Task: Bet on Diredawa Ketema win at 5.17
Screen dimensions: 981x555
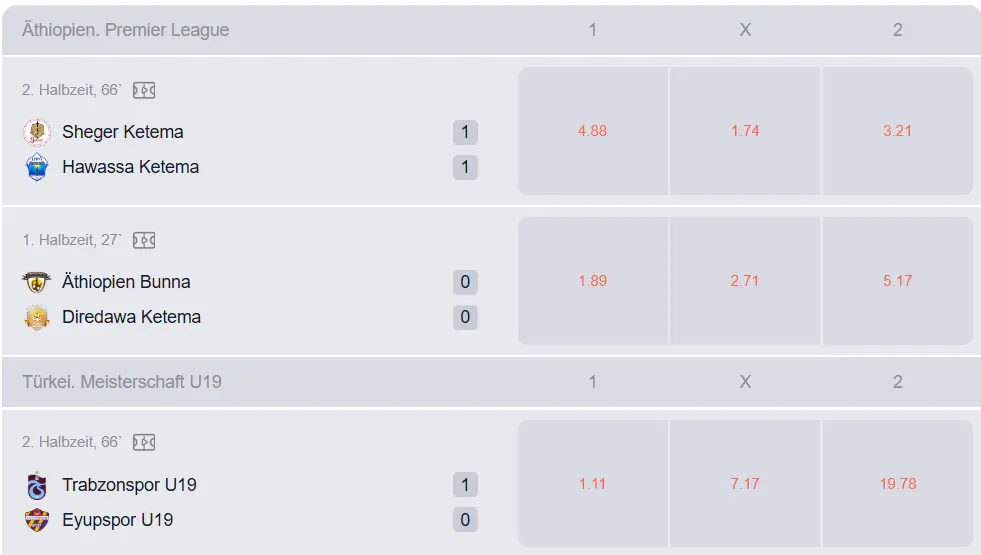Action: coord(897,281)
